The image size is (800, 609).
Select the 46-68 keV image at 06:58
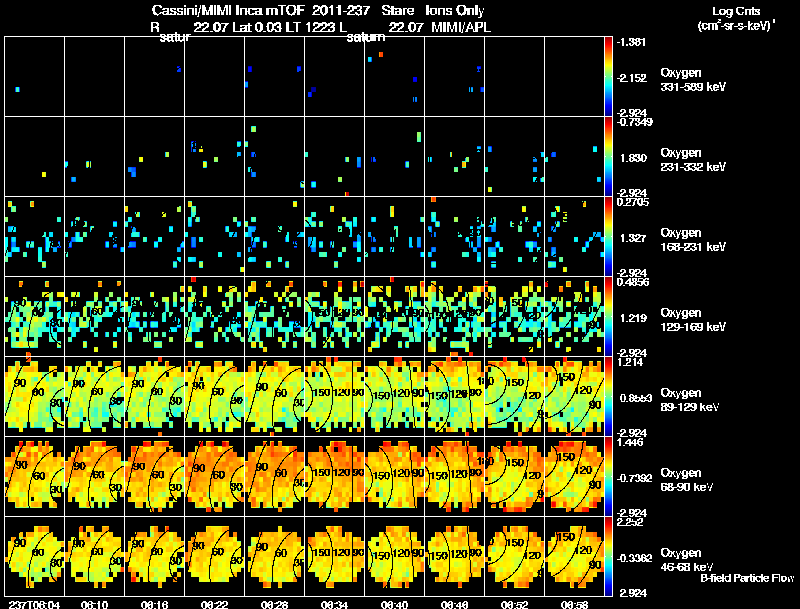574,556
